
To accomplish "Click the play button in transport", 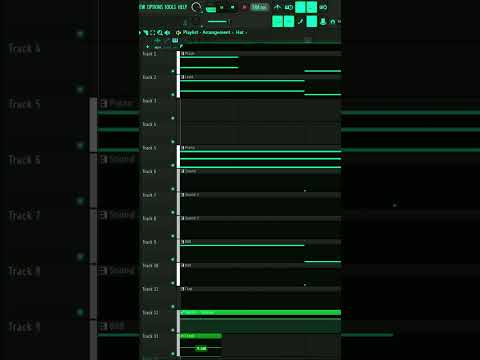I will 222,7.
